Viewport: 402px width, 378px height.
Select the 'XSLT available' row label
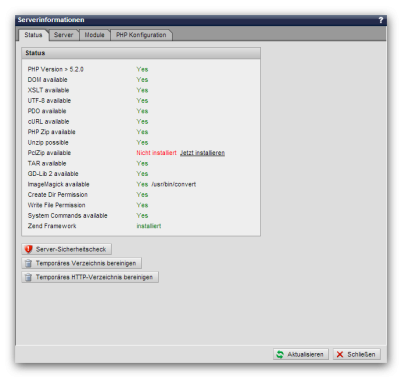tap(49, 90)
